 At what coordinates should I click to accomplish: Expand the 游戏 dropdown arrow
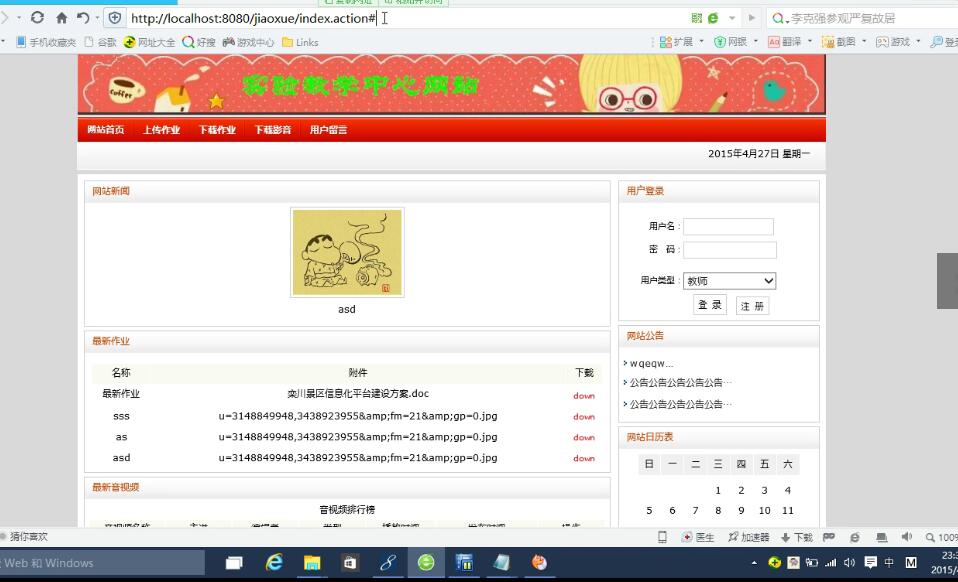pyautogui.click(x=918, y=42)
